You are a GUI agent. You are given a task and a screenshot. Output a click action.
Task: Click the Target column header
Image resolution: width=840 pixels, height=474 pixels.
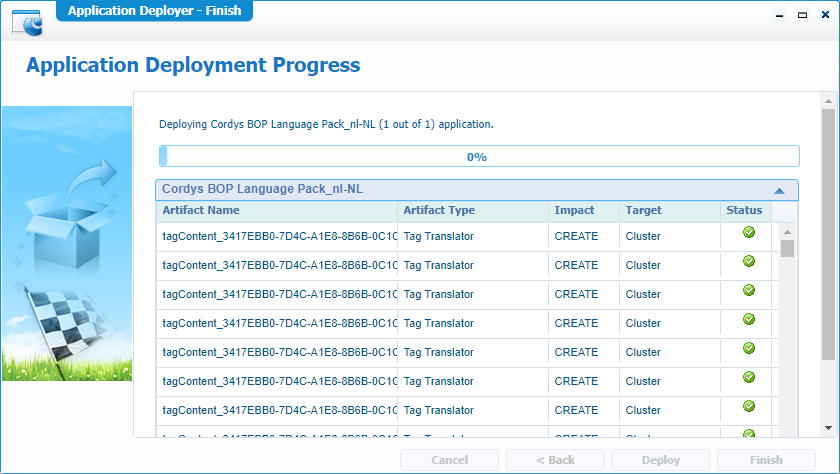click(x=670, y=210)
